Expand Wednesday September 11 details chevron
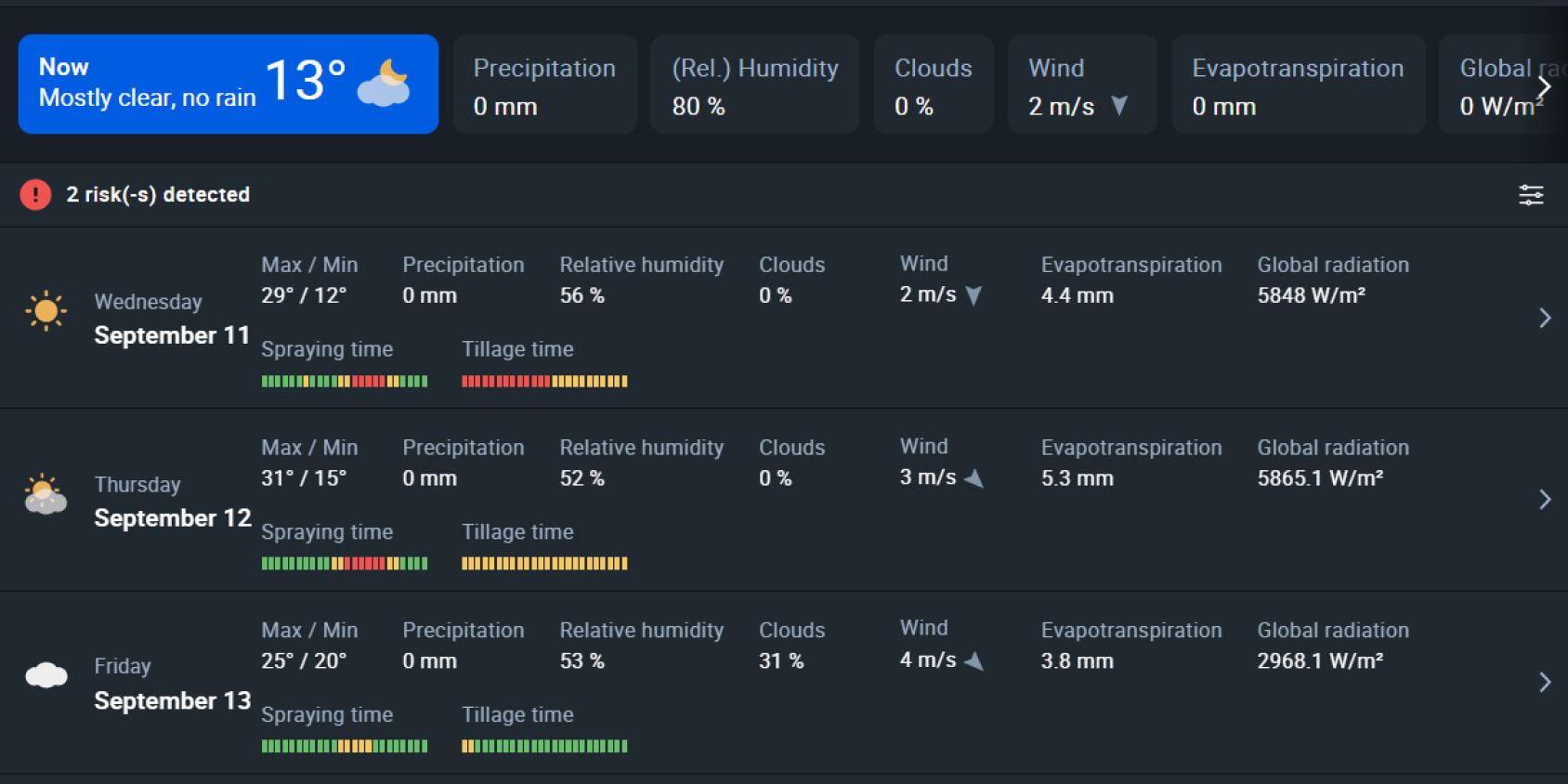The image size is (1568, 784). tap(1545, 318)
